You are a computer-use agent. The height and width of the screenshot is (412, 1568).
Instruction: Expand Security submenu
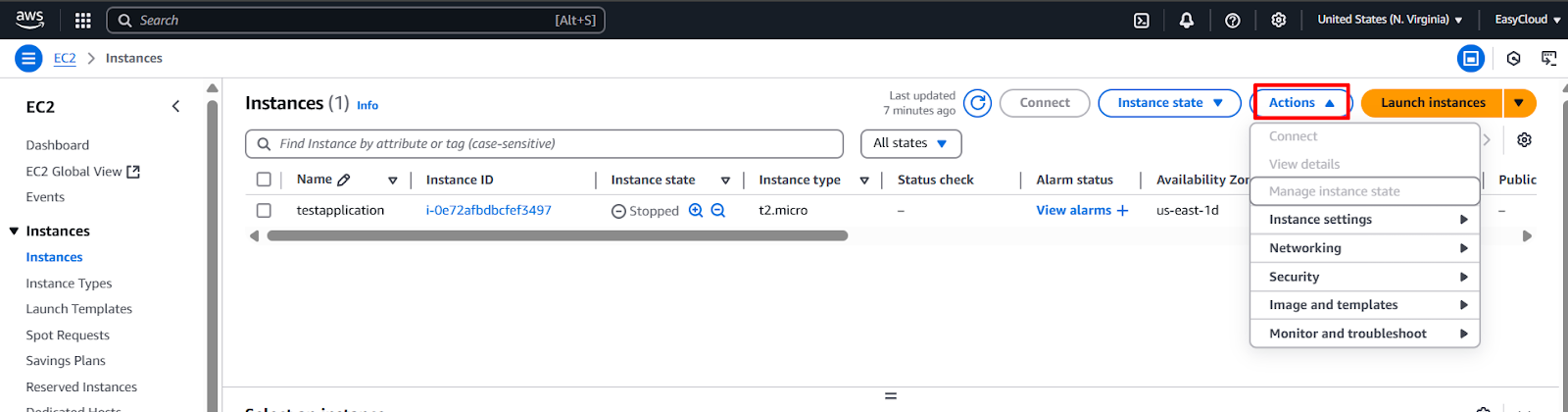(x=1364, y=277)
